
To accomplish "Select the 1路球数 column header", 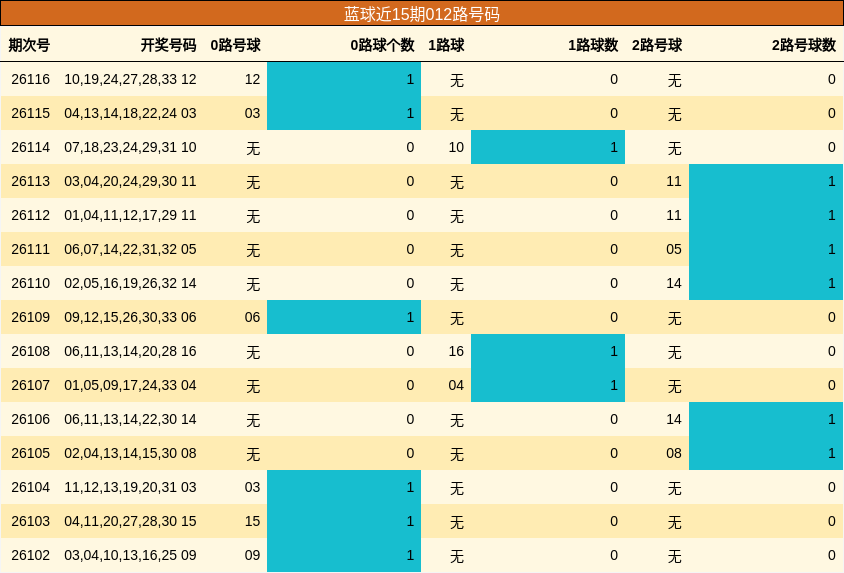I will [593, 45].
